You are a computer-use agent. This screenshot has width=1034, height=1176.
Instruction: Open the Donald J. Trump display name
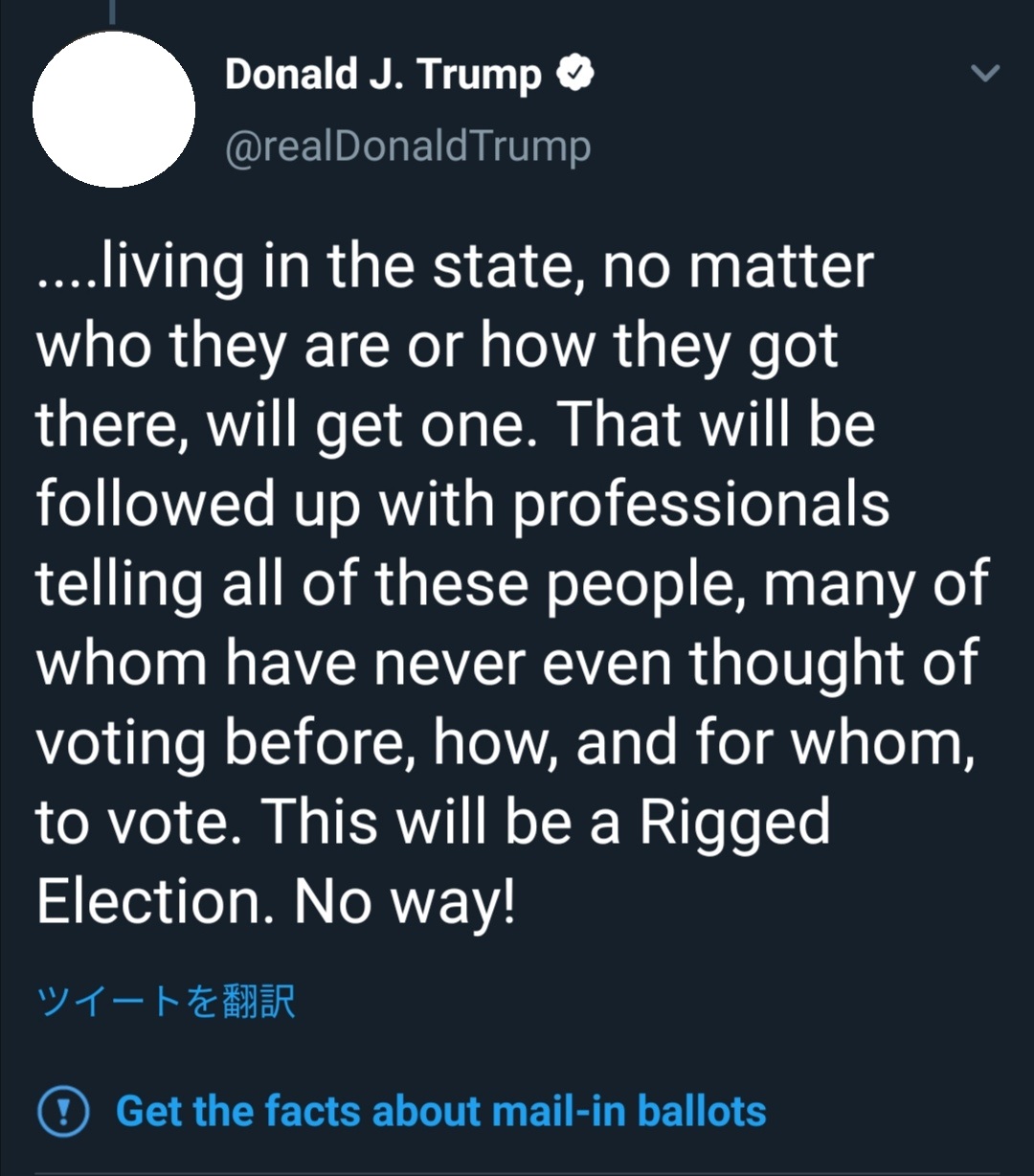(x=383, y=75)
